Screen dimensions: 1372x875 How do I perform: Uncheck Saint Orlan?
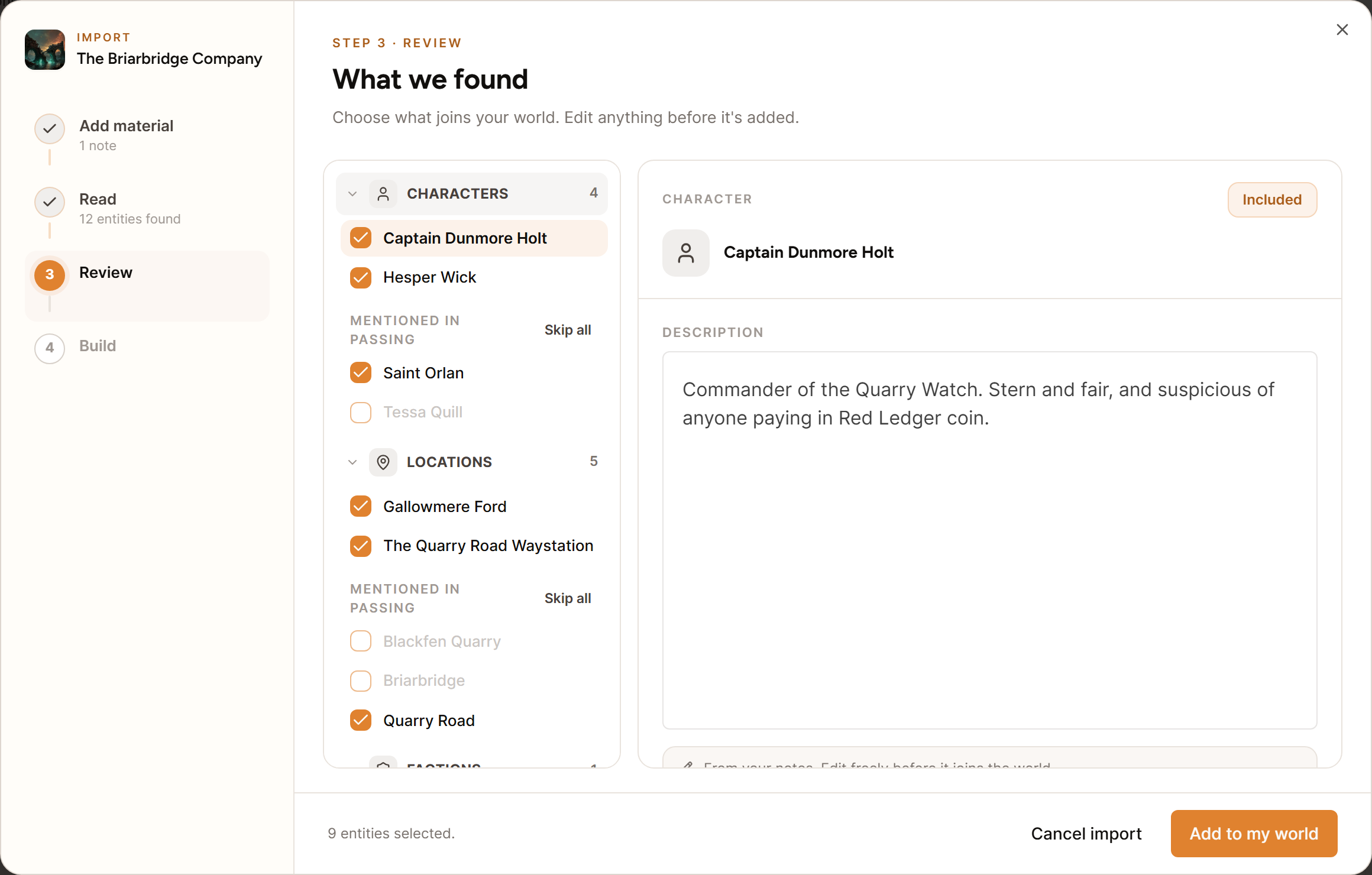361,373
